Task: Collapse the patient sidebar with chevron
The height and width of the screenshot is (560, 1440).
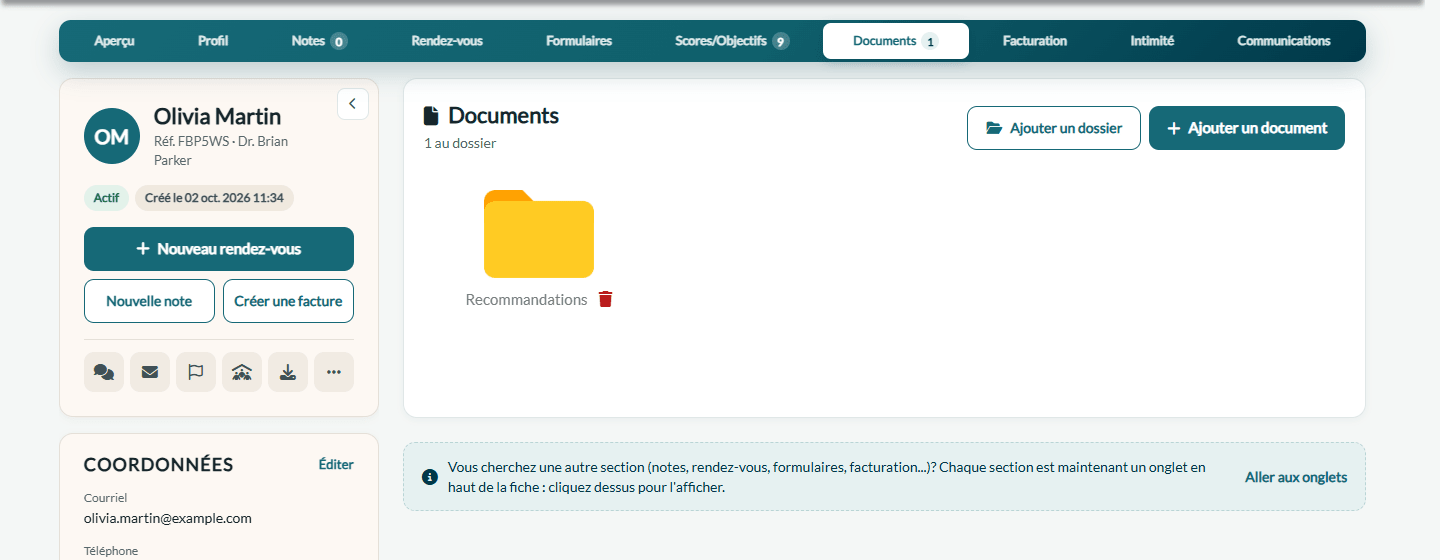Action: click(353, 104)
